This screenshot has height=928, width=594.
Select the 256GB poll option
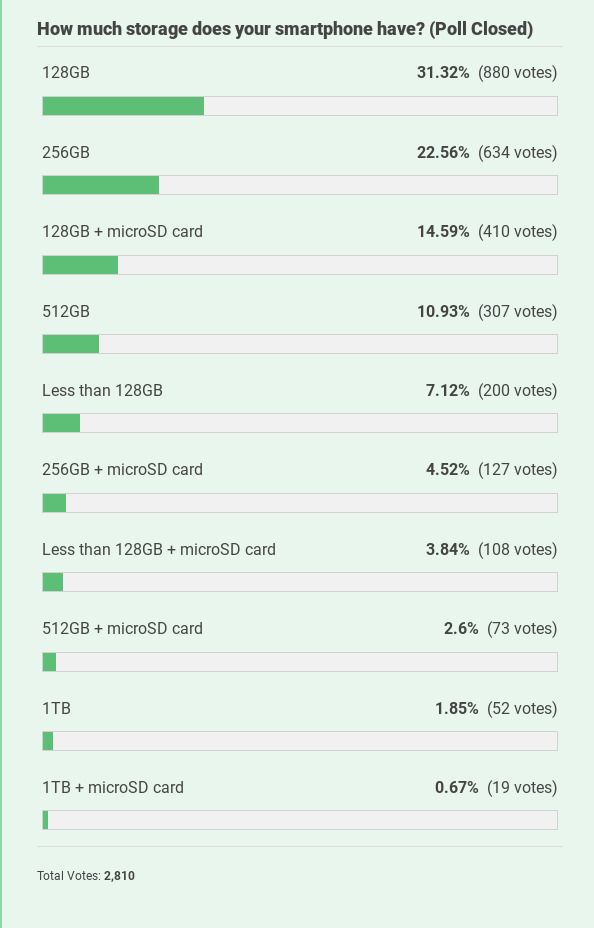pos(66,152)
